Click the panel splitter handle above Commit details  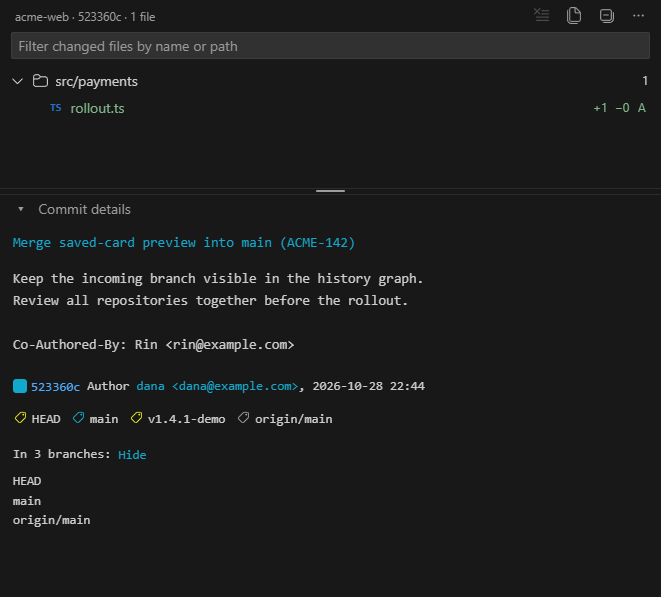(330, 191)
